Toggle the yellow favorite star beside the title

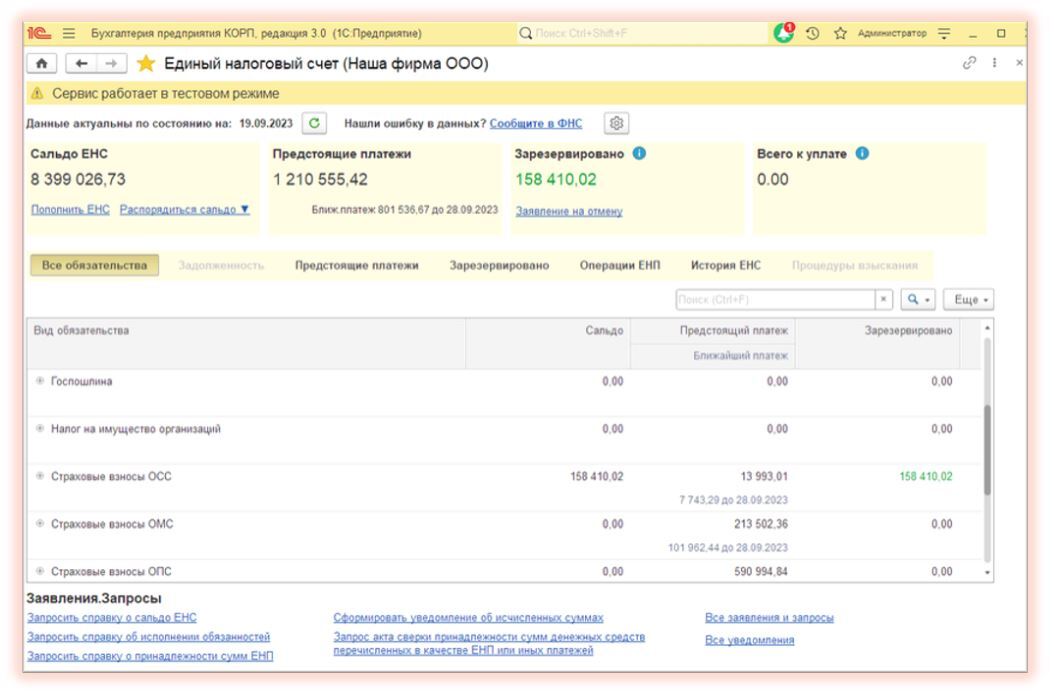[146, 64]
